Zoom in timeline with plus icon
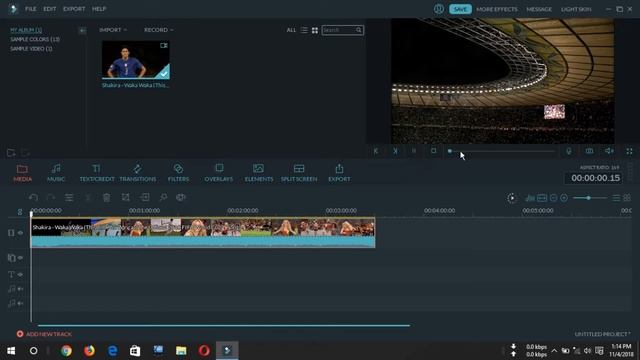The height and width of the screenshot is (360, 640). pyautogui.click(x=564, y=198)
